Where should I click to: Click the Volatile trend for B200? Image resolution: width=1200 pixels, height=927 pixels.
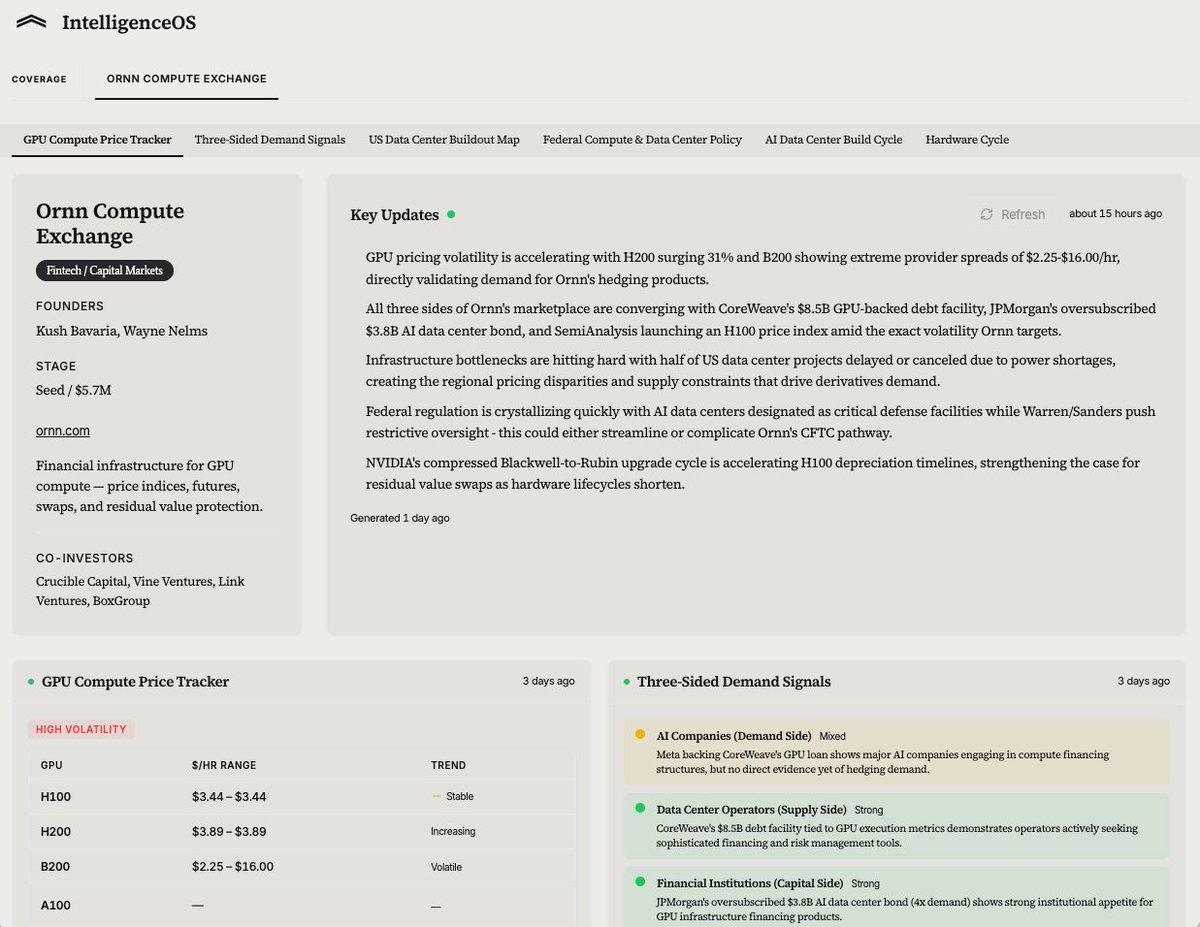[x=446, y=867]
